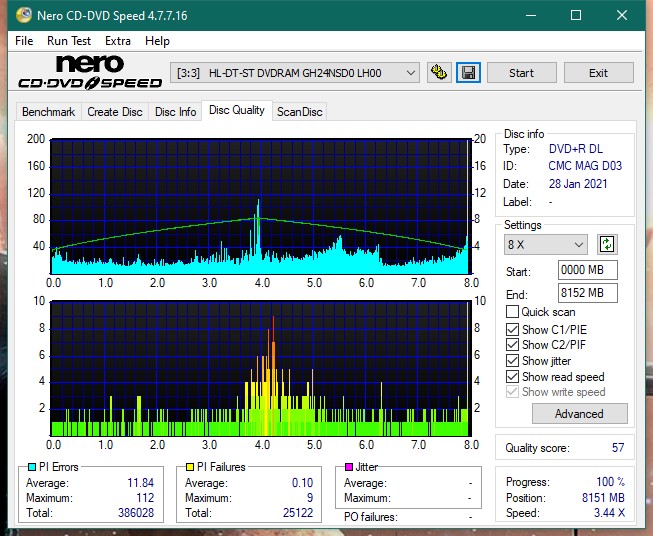Close the Nero CD-DVD Speed window
Image resolution: width=653 pixels, height=536 pixels.
[622, 15]
